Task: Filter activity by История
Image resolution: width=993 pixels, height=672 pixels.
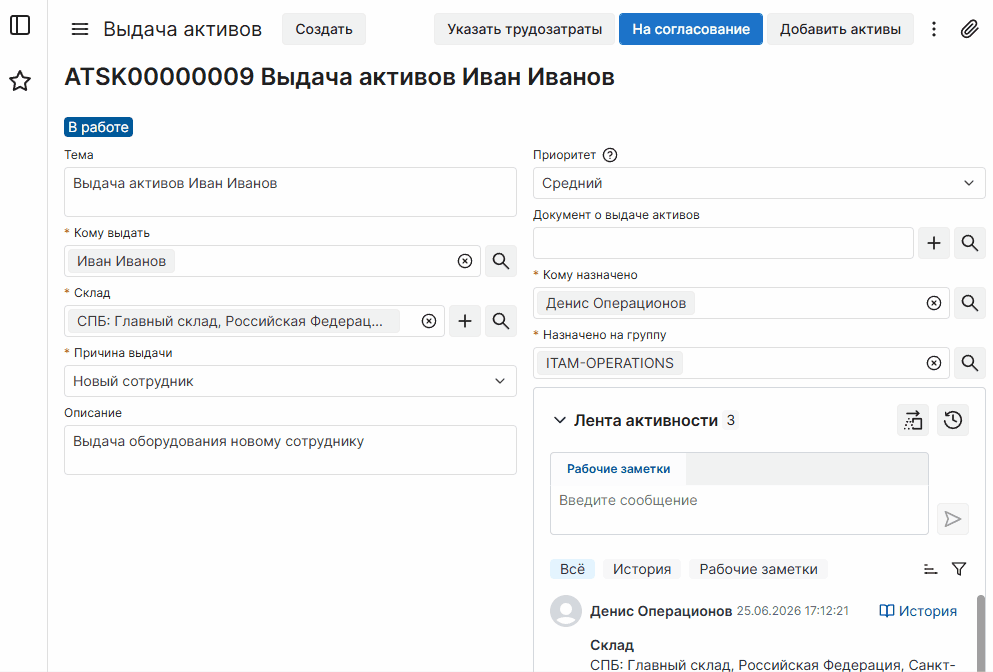Action: click(642, 569)
